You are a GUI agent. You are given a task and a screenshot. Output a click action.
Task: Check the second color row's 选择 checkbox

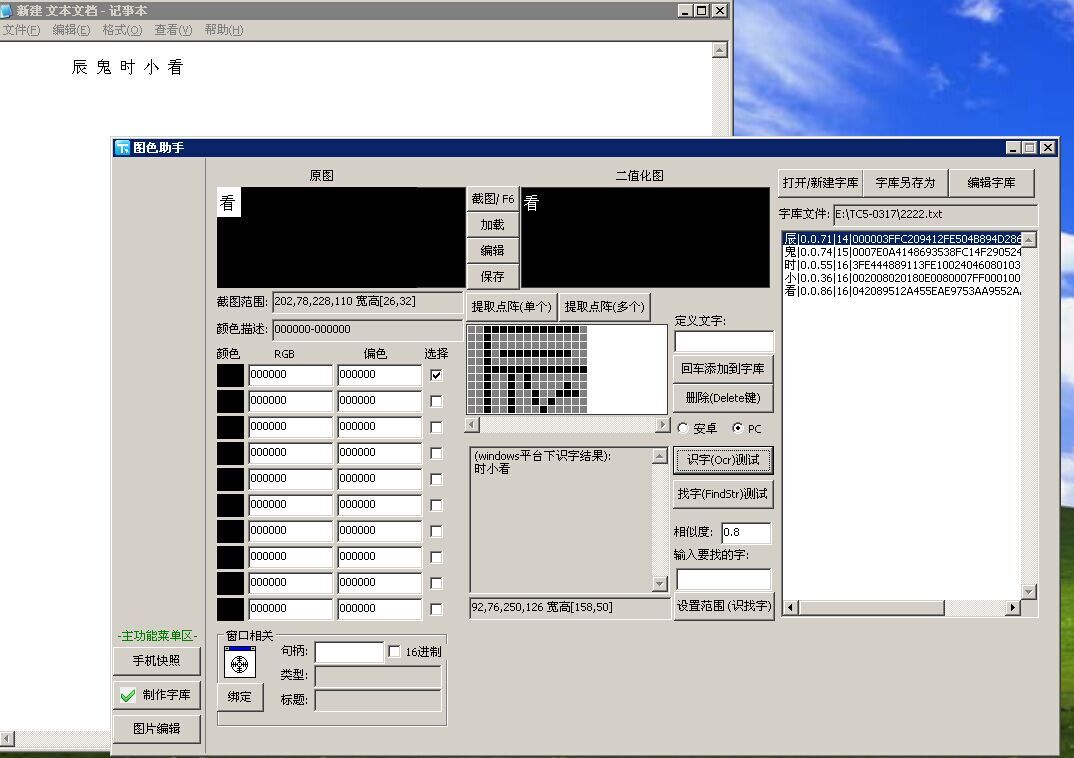[x=436, y=401]
